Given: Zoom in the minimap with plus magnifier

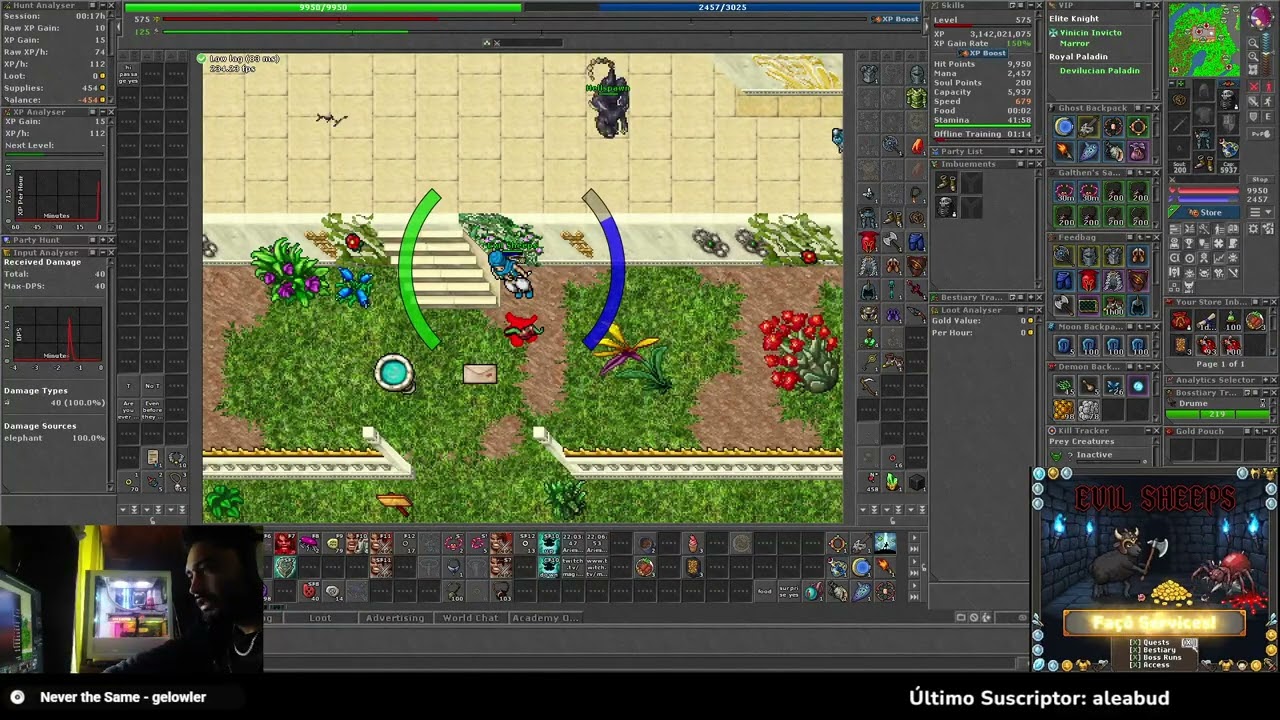Looking at the screenshot, I should click(1253, 56).
